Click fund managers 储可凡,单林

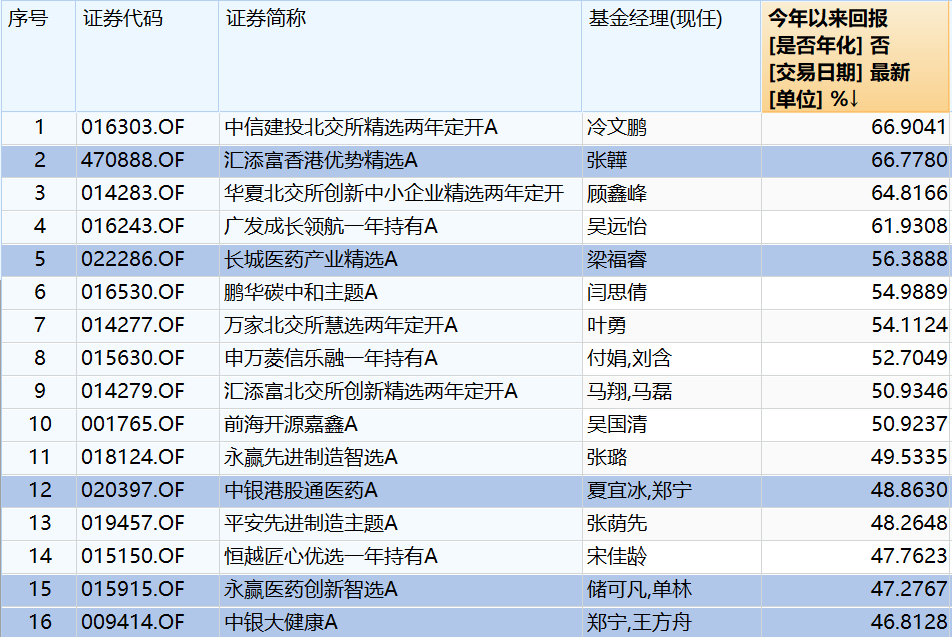(x=639, y=589)
